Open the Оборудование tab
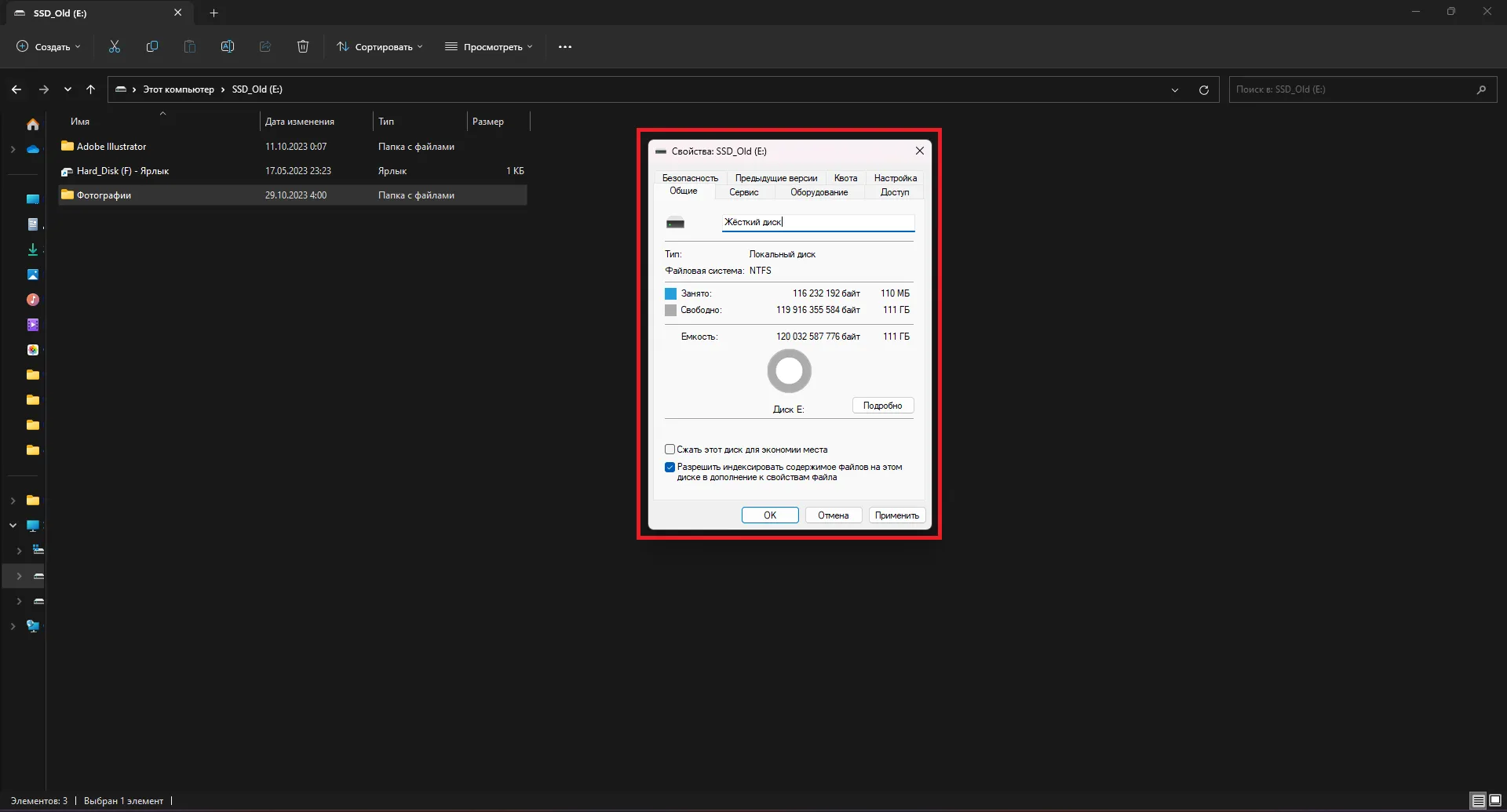The image size is (1507, 812). tap(819, 193)
